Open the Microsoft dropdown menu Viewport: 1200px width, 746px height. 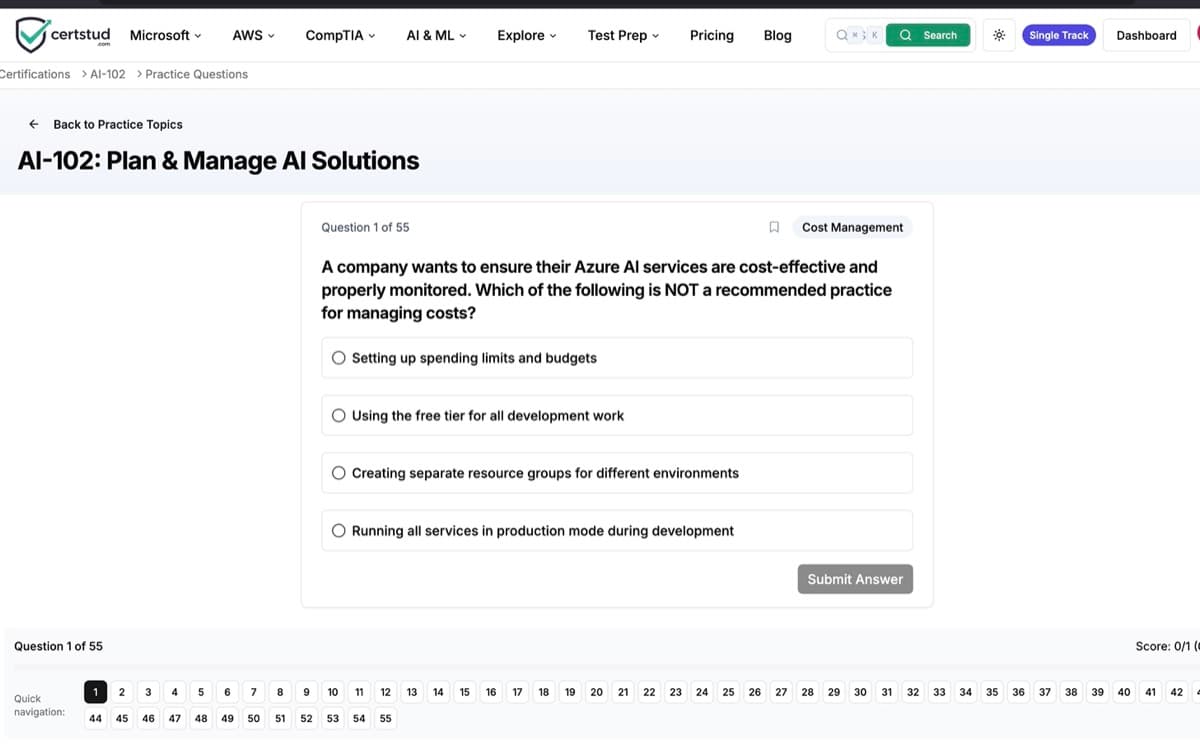click(165, 35)
